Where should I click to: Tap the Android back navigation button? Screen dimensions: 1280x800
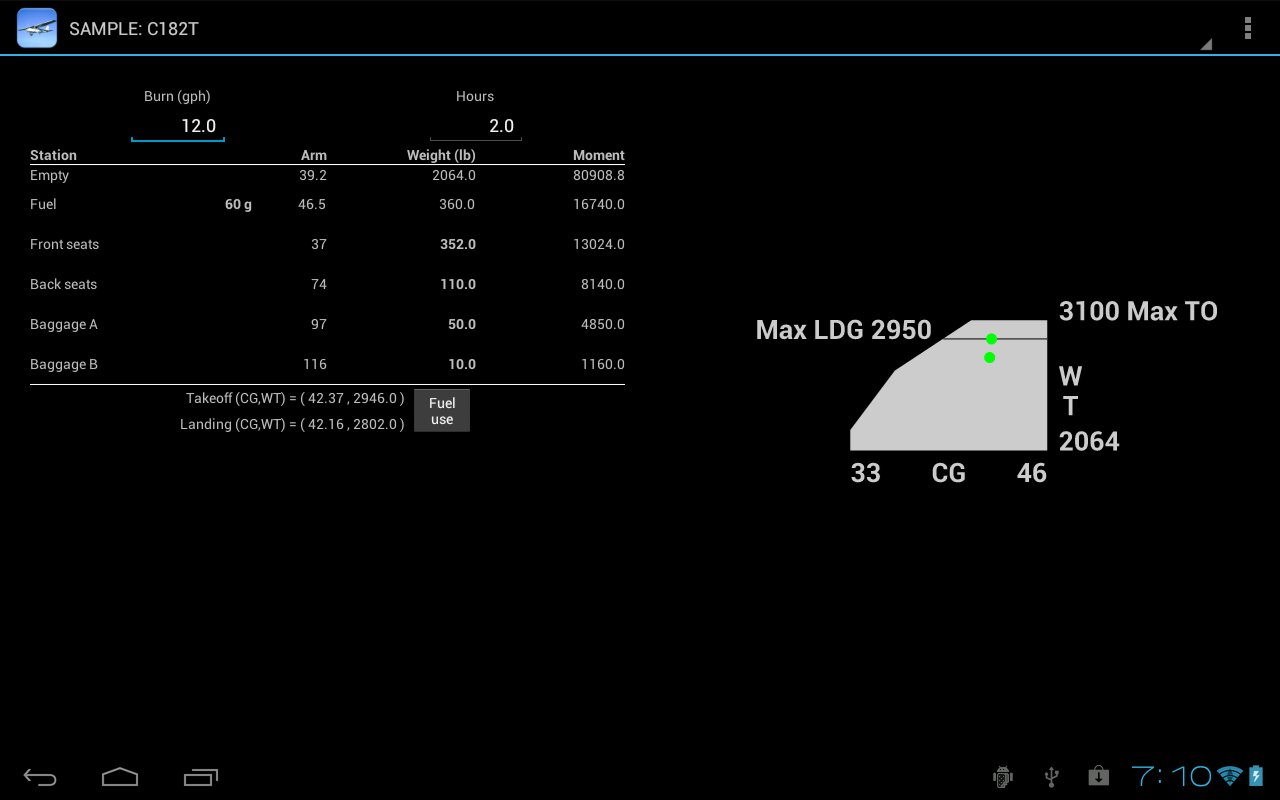(40, 777)
